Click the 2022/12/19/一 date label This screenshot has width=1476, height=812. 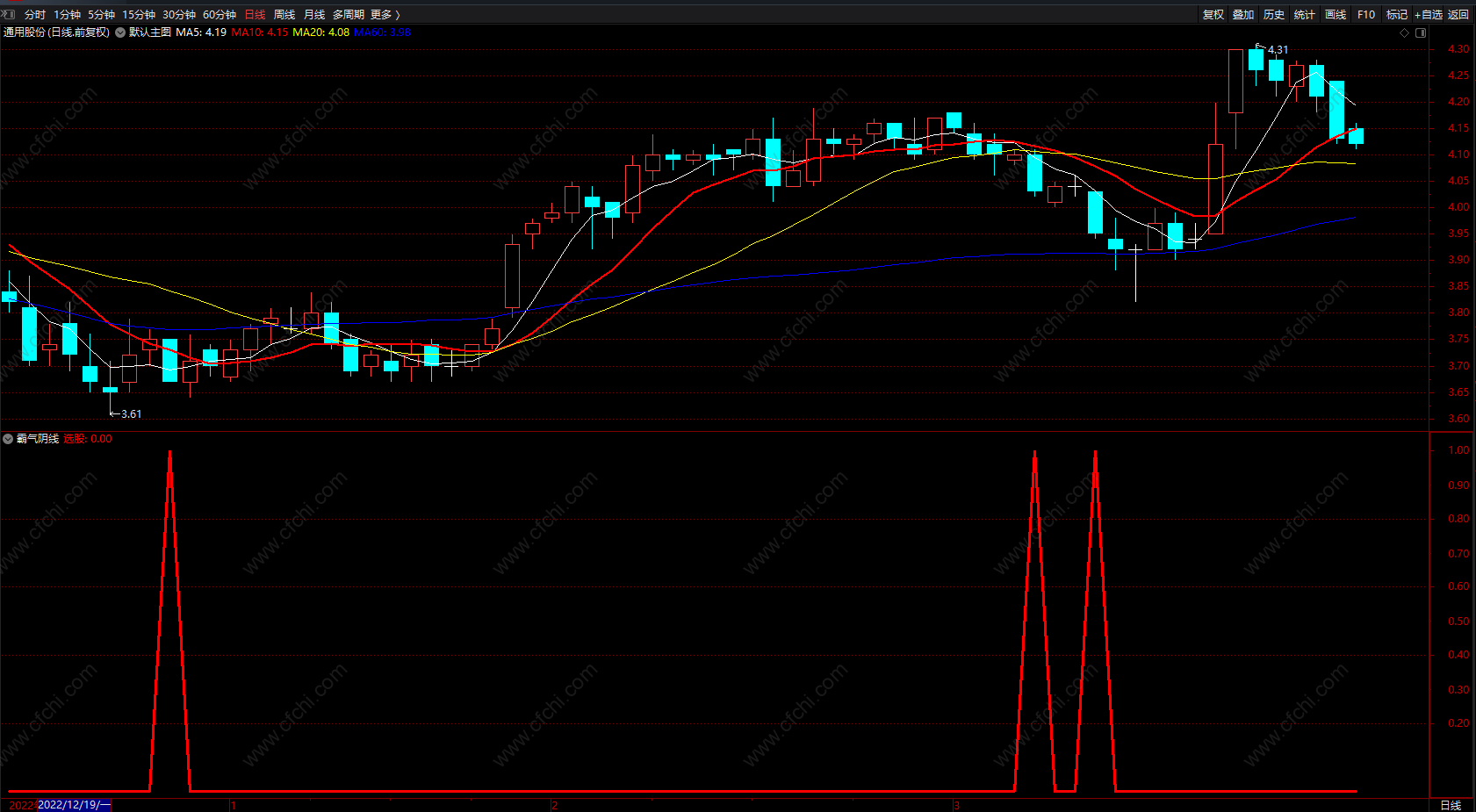75,805
